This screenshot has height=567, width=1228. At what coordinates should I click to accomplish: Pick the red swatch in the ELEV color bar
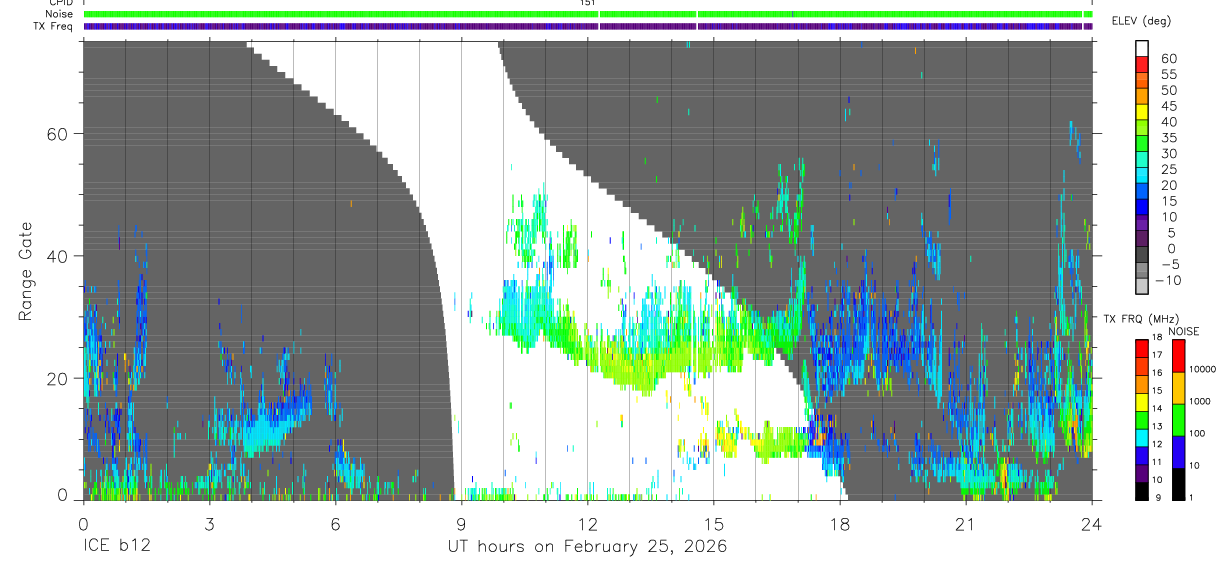pyautogui.click(x=1142, y=65)
